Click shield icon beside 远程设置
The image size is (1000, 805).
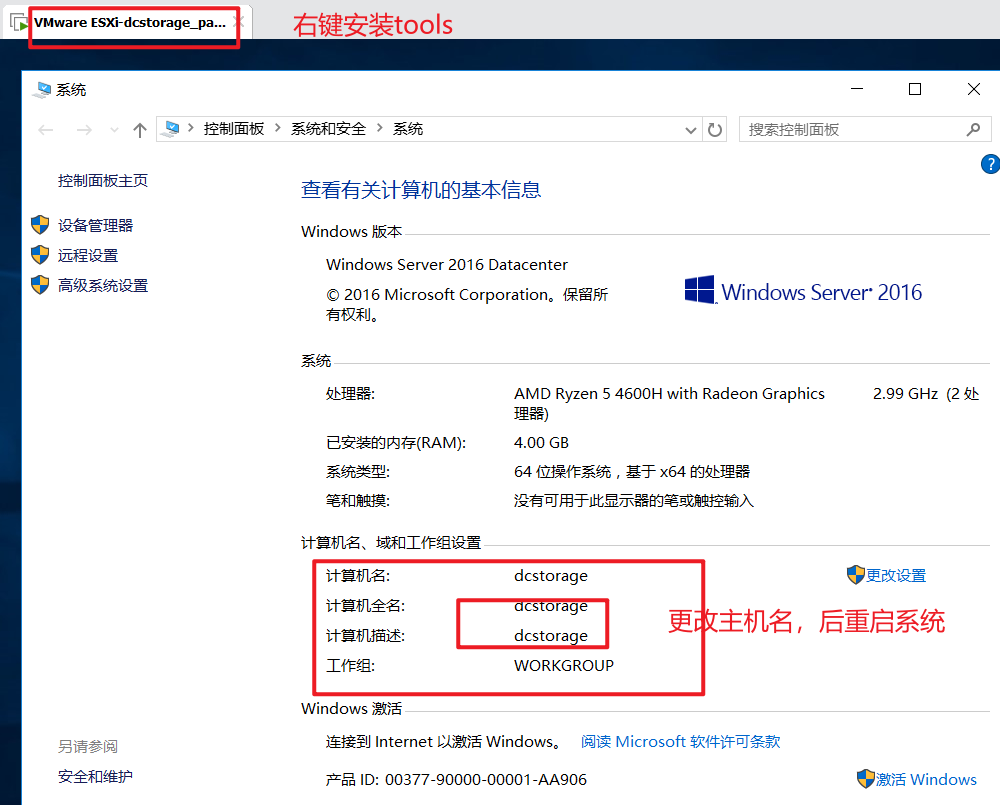pos(40,255)
